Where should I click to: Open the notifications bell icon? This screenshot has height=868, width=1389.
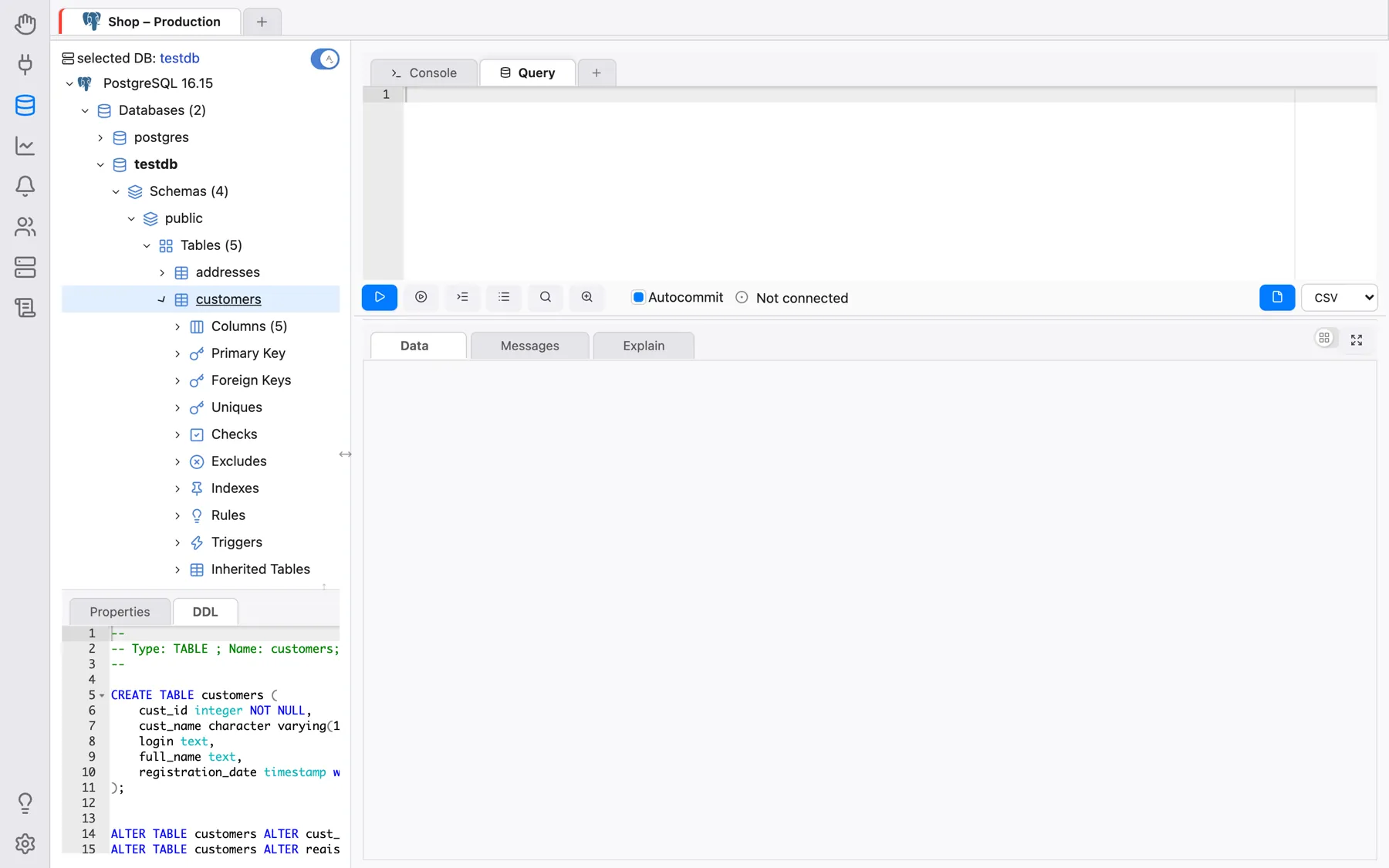pos(25,186)
